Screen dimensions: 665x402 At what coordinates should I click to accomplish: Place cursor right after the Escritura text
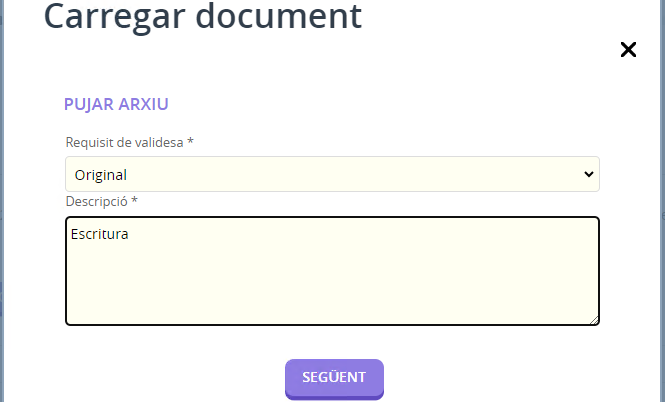pos(129,234)
